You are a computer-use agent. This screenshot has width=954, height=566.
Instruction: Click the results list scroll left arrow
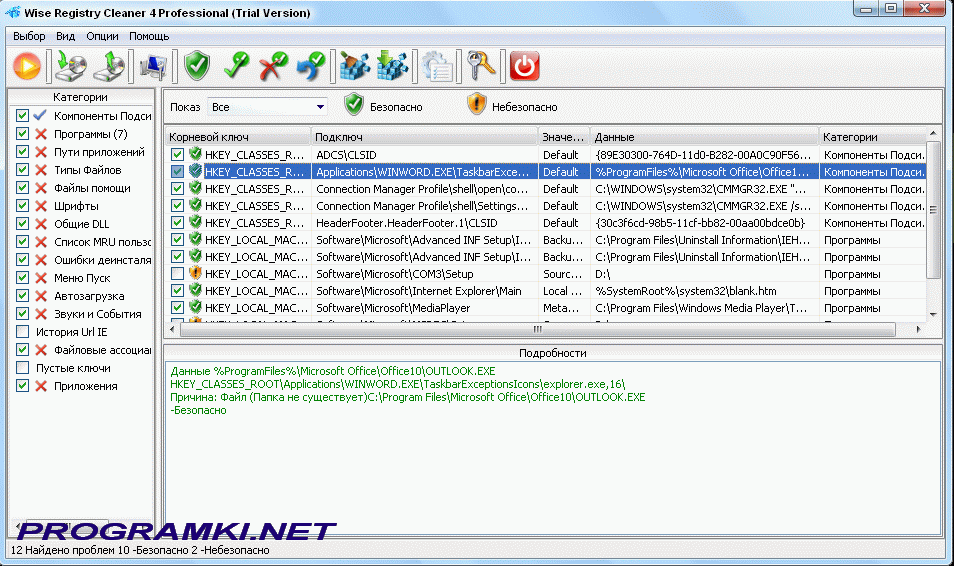click(172, 329)
